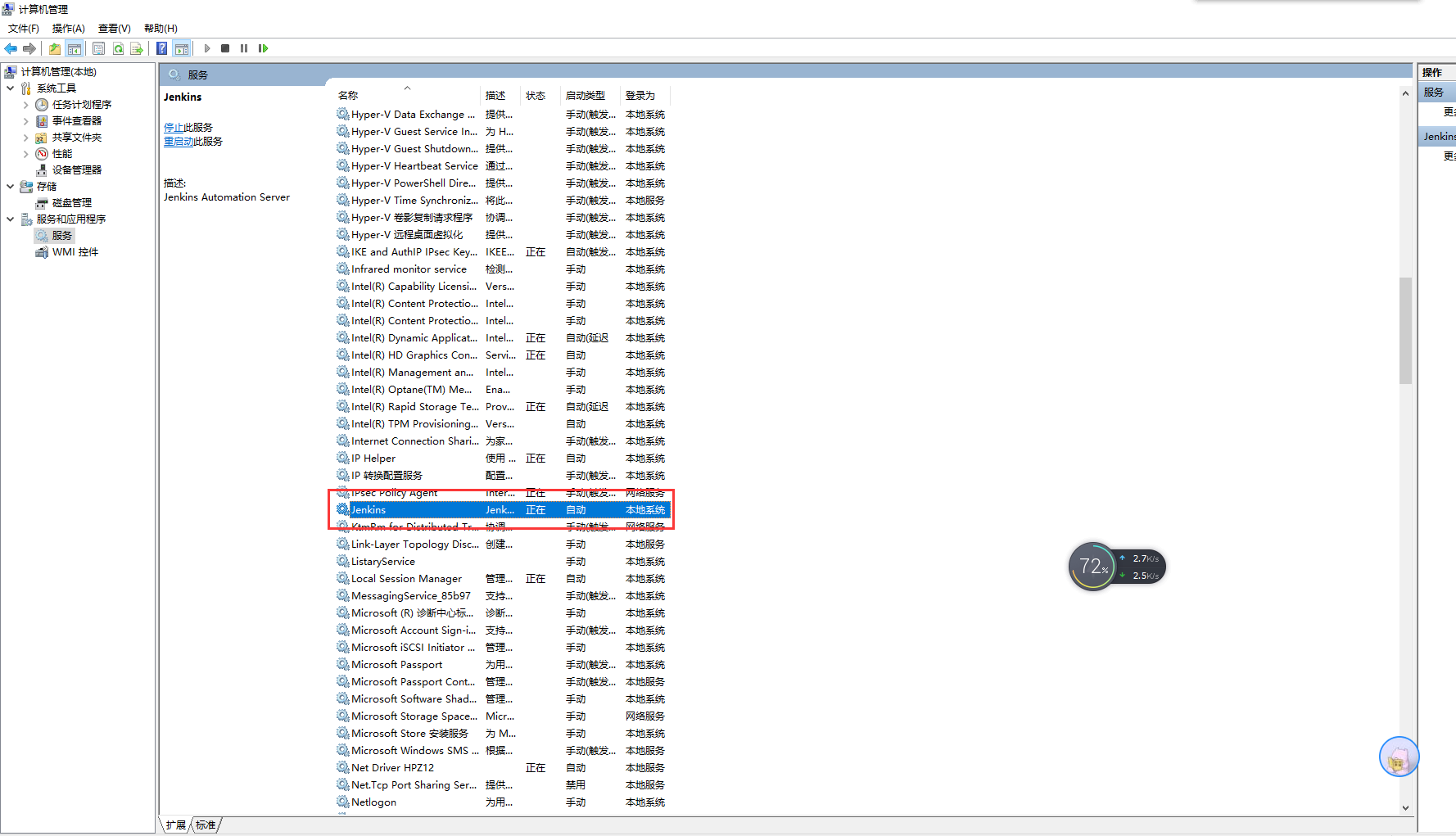Image resolution: width=1456 pixels, height=836 pixels.
Task: Click gear icon of Internet Connection Sharing
Action: 343,441
